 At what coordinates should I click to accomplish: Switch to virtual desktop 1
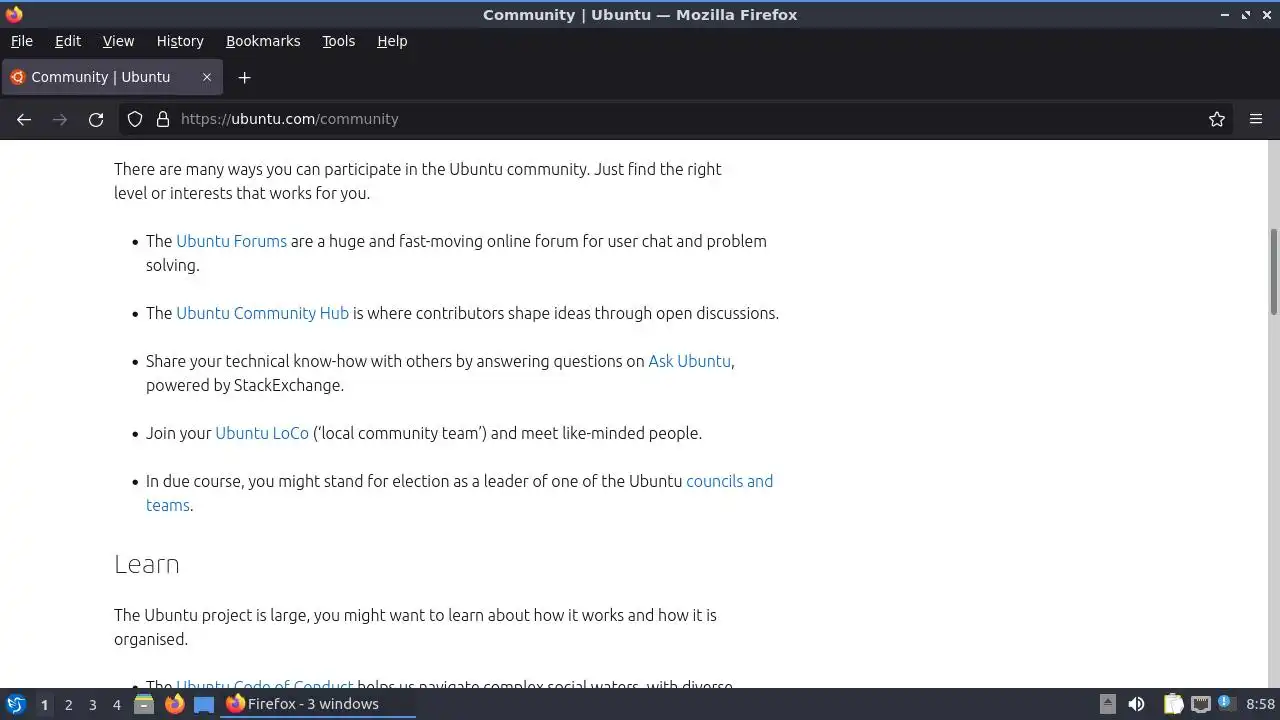tap(44, 704)
